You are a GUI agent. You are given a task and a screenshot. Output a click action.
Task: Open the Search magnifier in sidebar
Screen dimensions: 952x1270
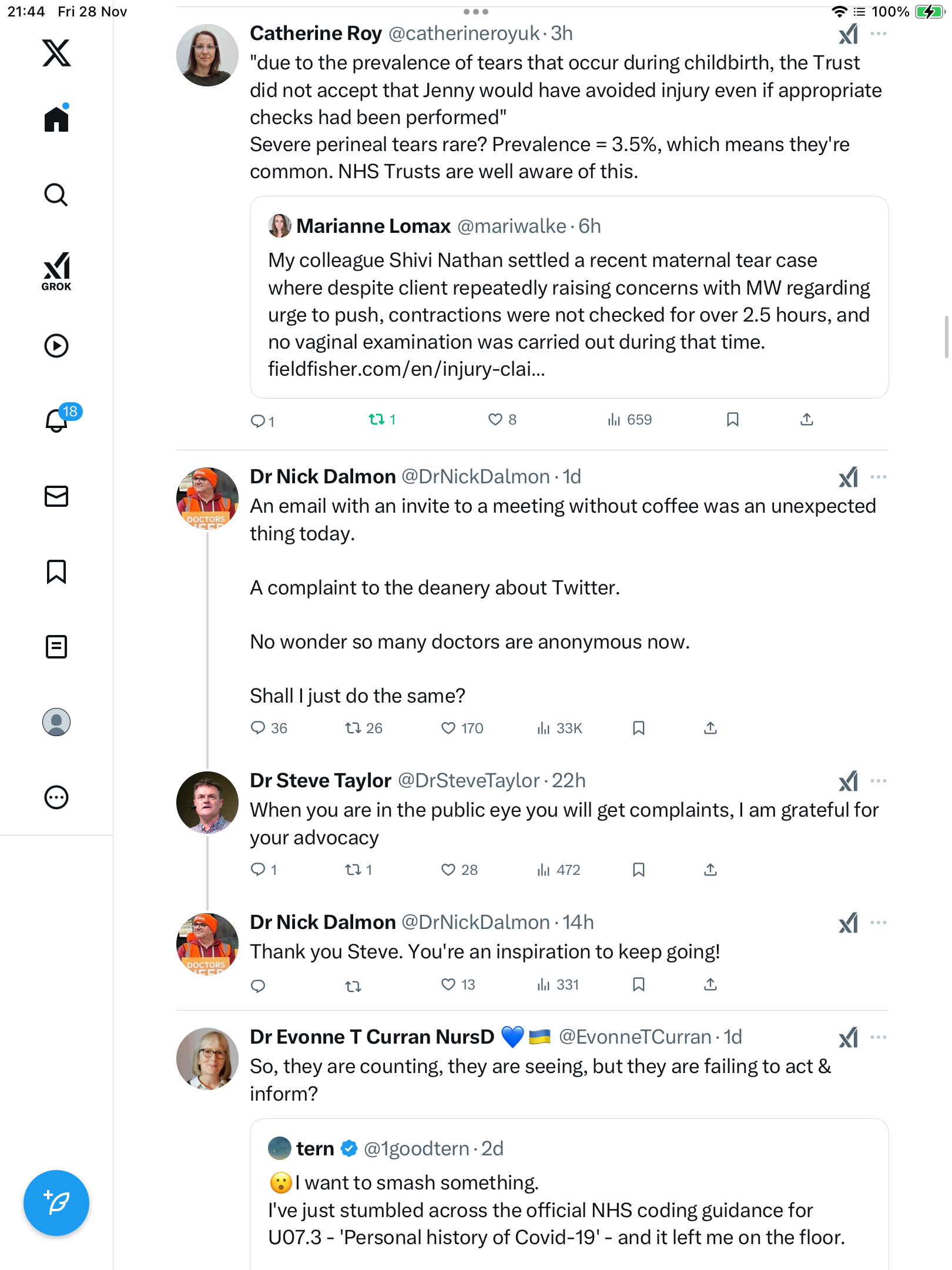(56, 195)
